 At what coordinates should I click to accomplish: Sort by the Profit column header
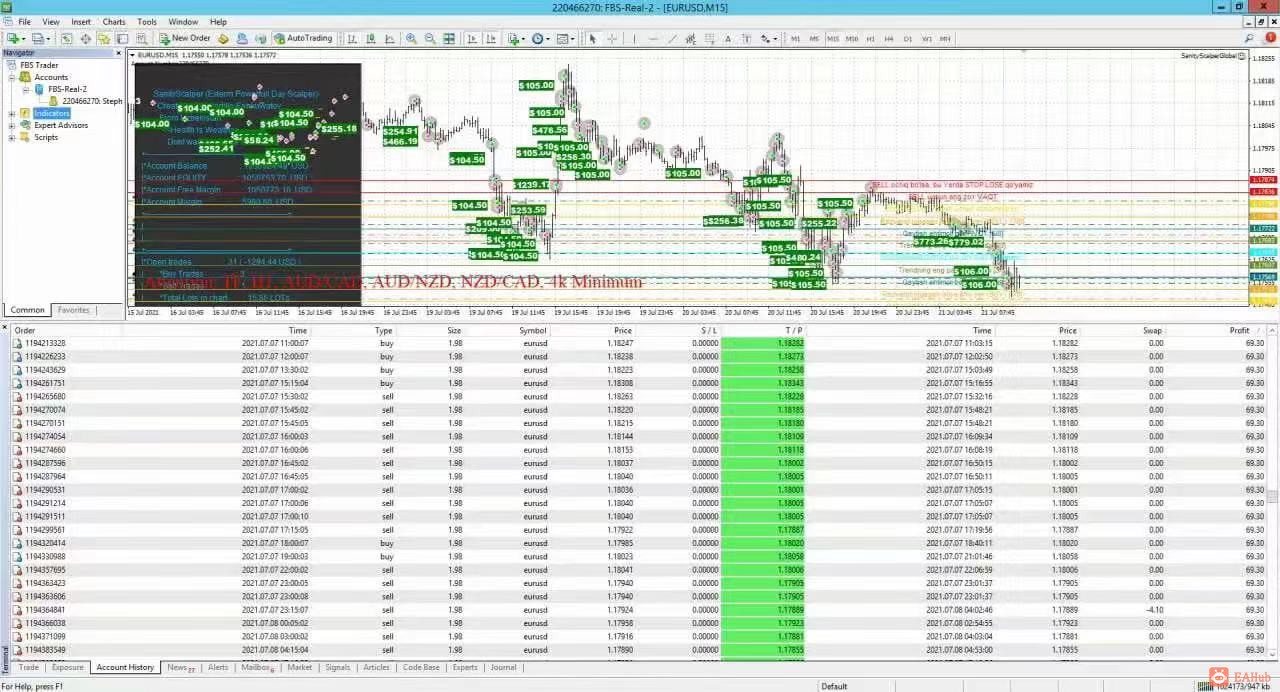coord(1239,330)
